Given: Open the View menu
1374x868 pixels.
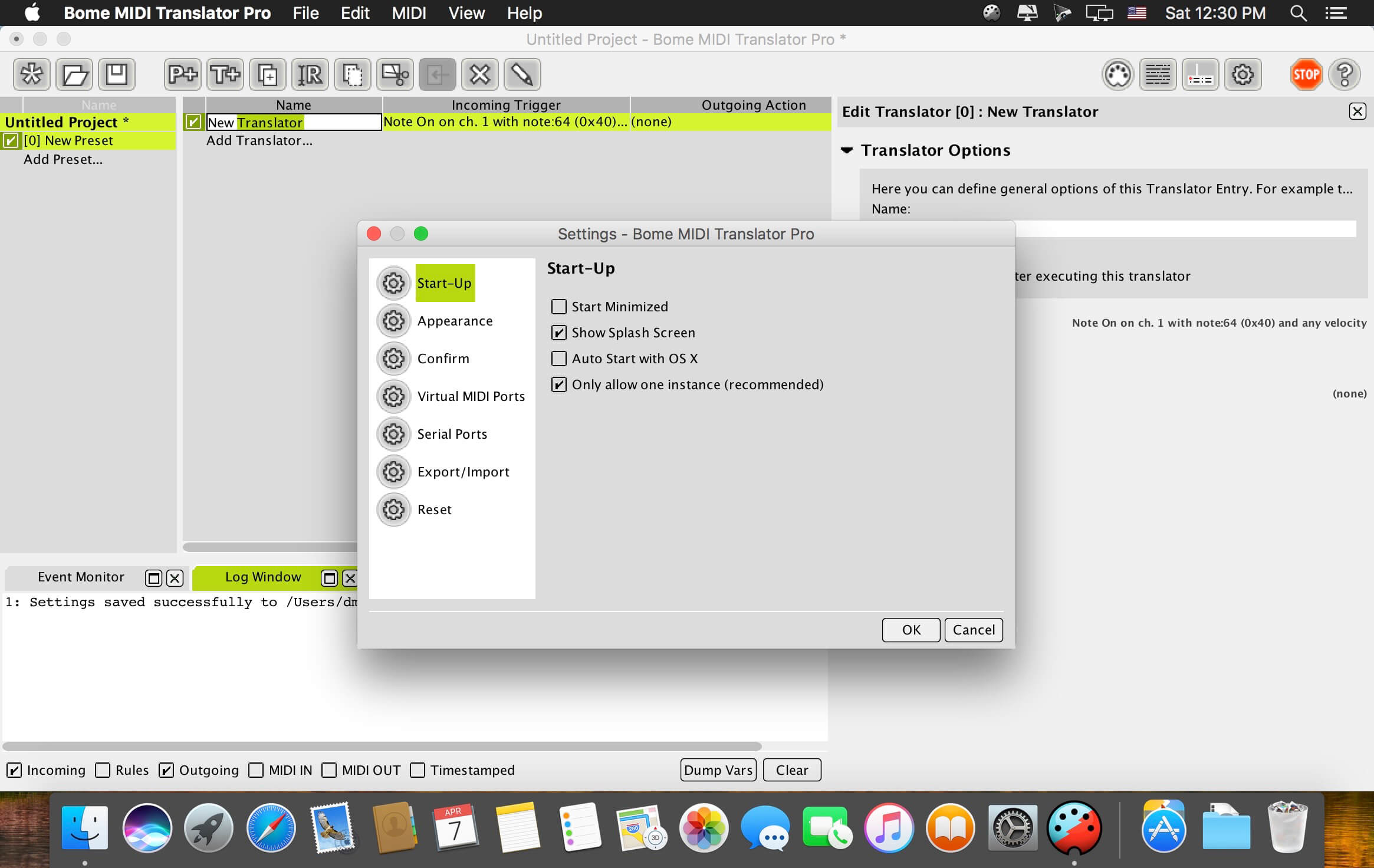Looking at the screenshot, I should [466, 13].
